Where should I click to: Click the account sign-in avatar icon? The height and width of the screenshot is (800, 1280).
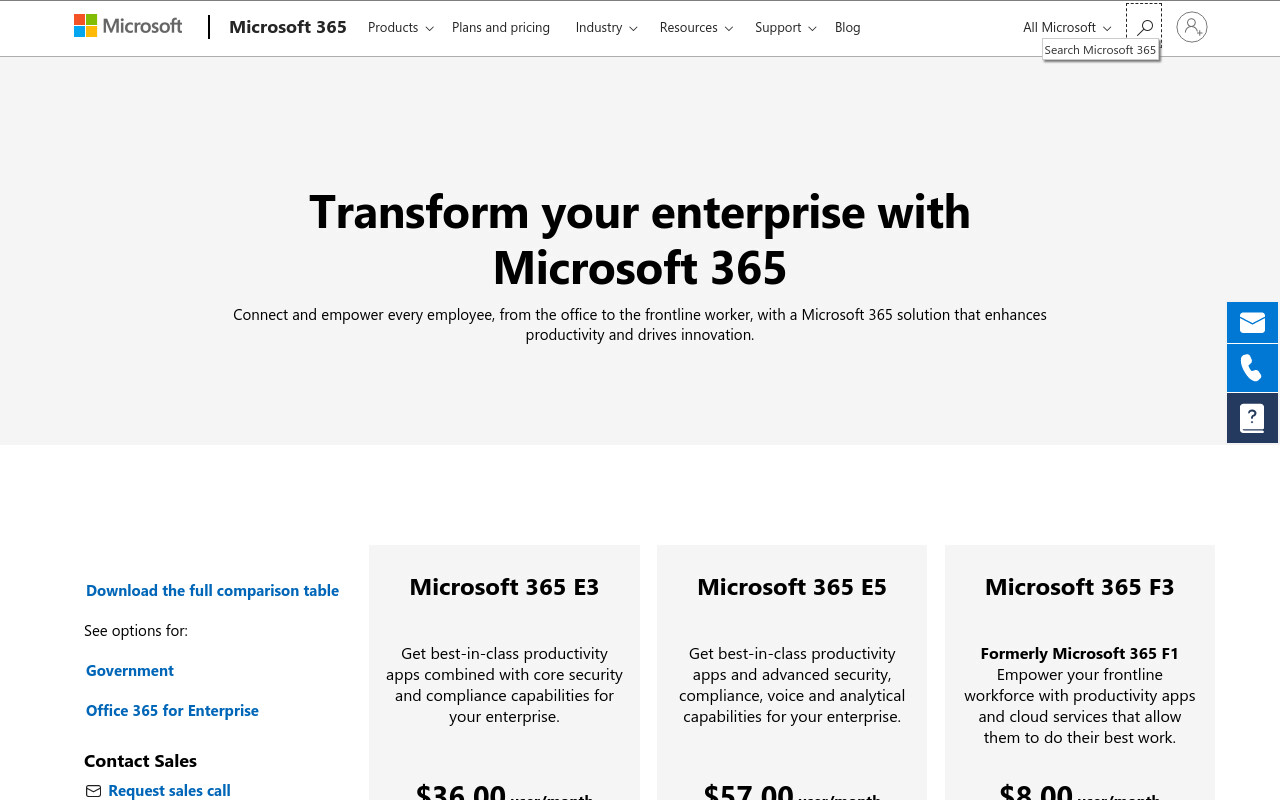1192,27
